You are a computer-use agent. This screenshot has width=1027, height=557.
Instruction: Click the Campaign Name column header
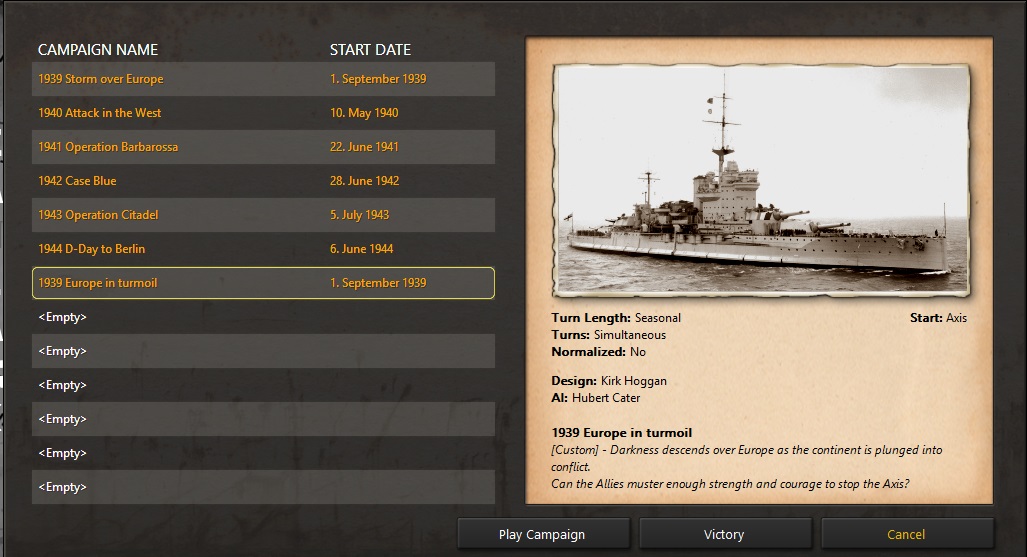click(x=98, y=50)
